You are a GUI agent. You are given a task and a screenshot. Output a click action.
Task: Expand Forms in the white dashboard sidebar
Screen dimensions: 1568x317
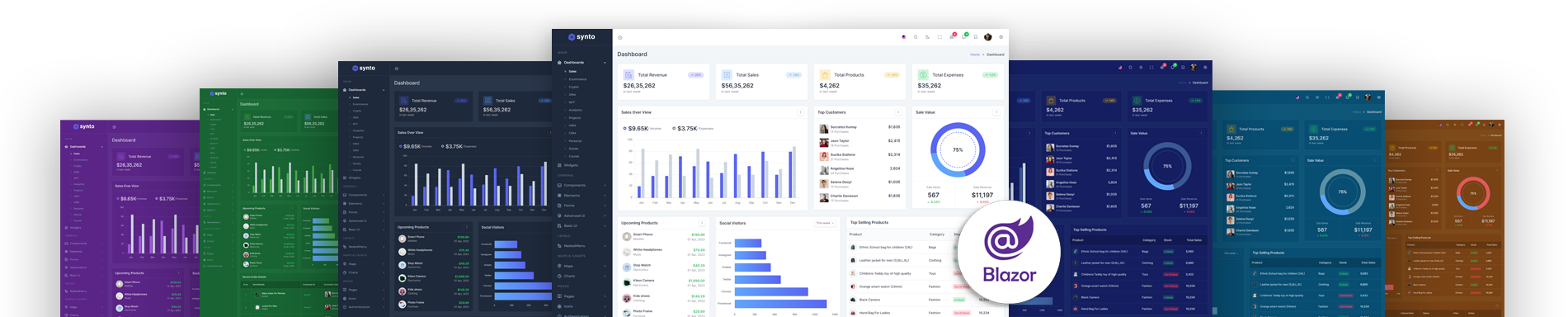pyautogui.click(x=582, y=206)
